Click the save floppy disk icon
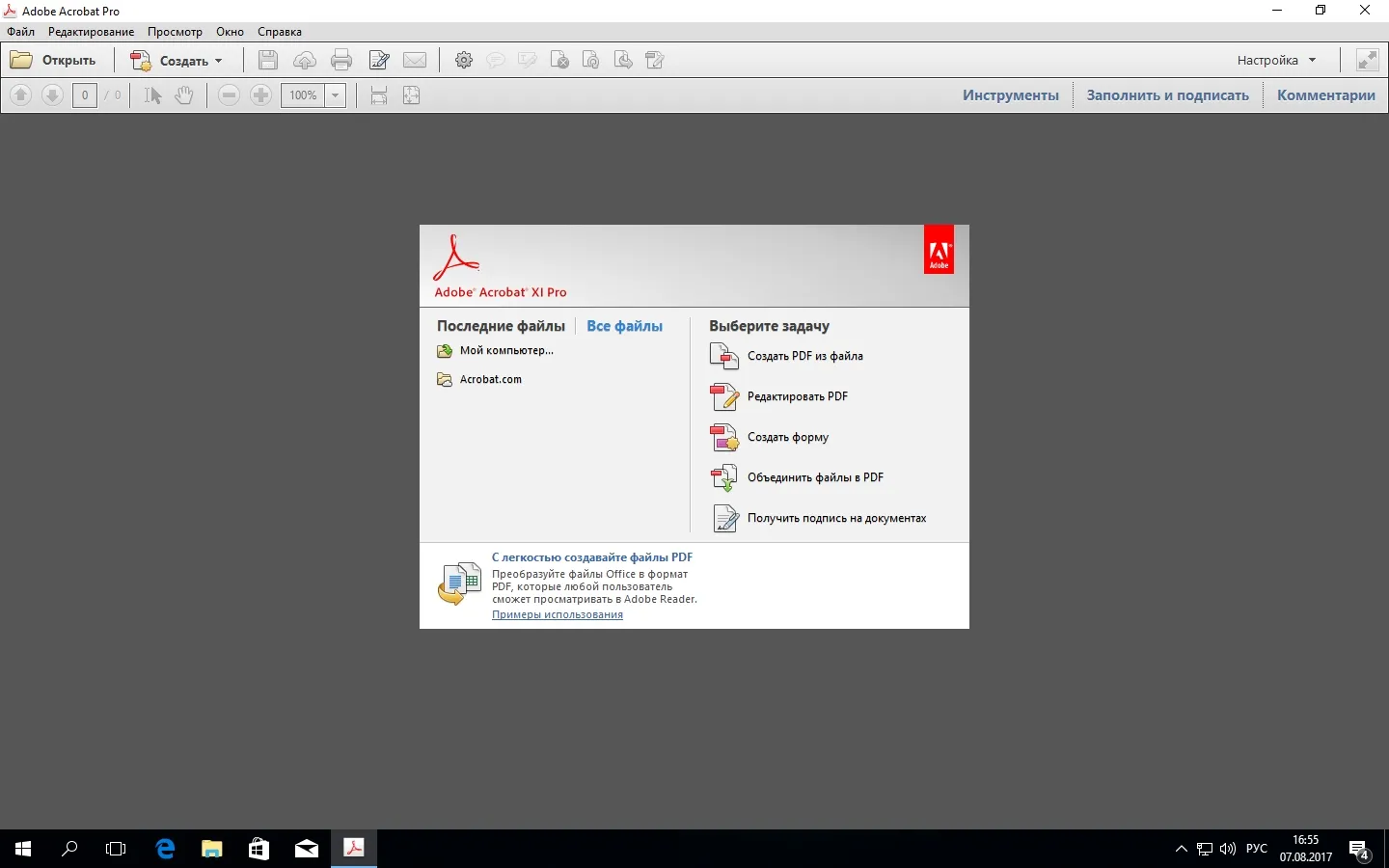Viewport: 1389px width, 868px height. click(268, 60)
